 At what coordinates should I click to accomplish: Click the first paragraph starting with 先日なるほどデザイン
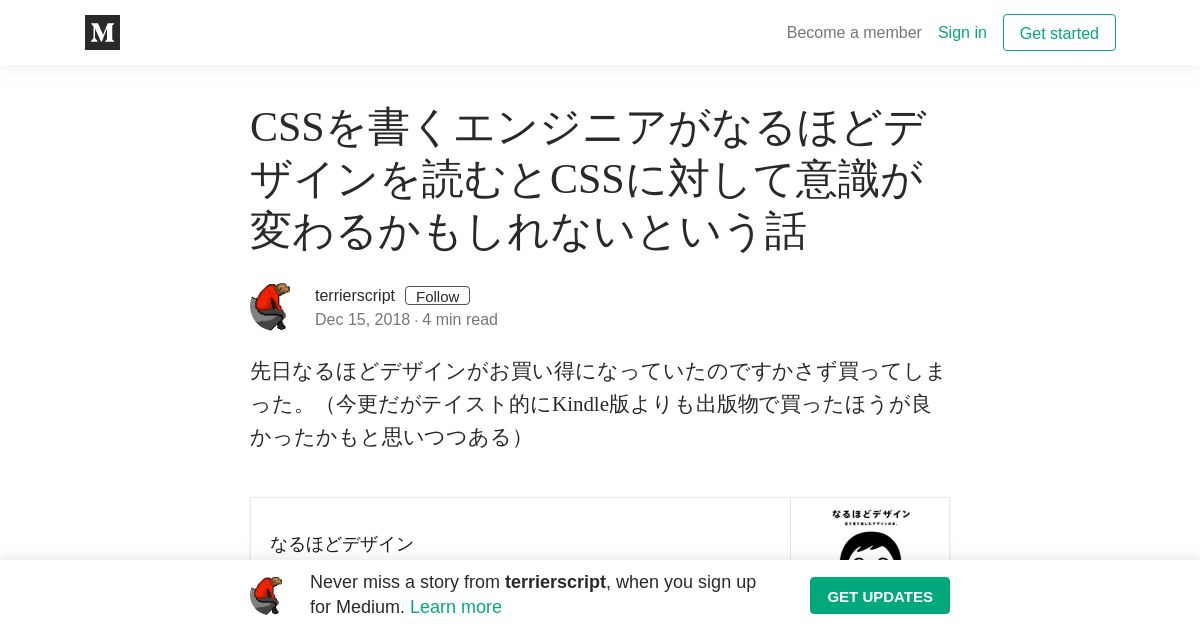598,404
